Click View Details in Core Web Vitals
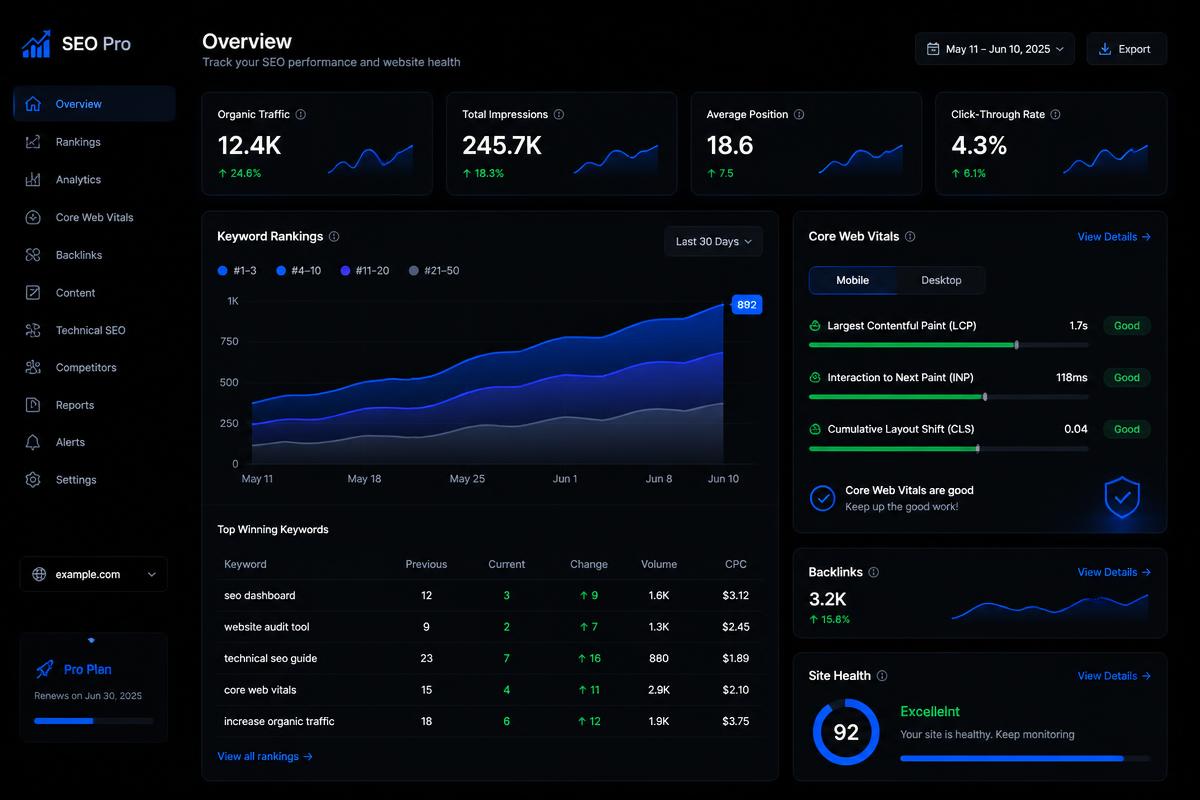Image resolution: width=1200 pixels, height=800 pixels. coord(1114,237)
